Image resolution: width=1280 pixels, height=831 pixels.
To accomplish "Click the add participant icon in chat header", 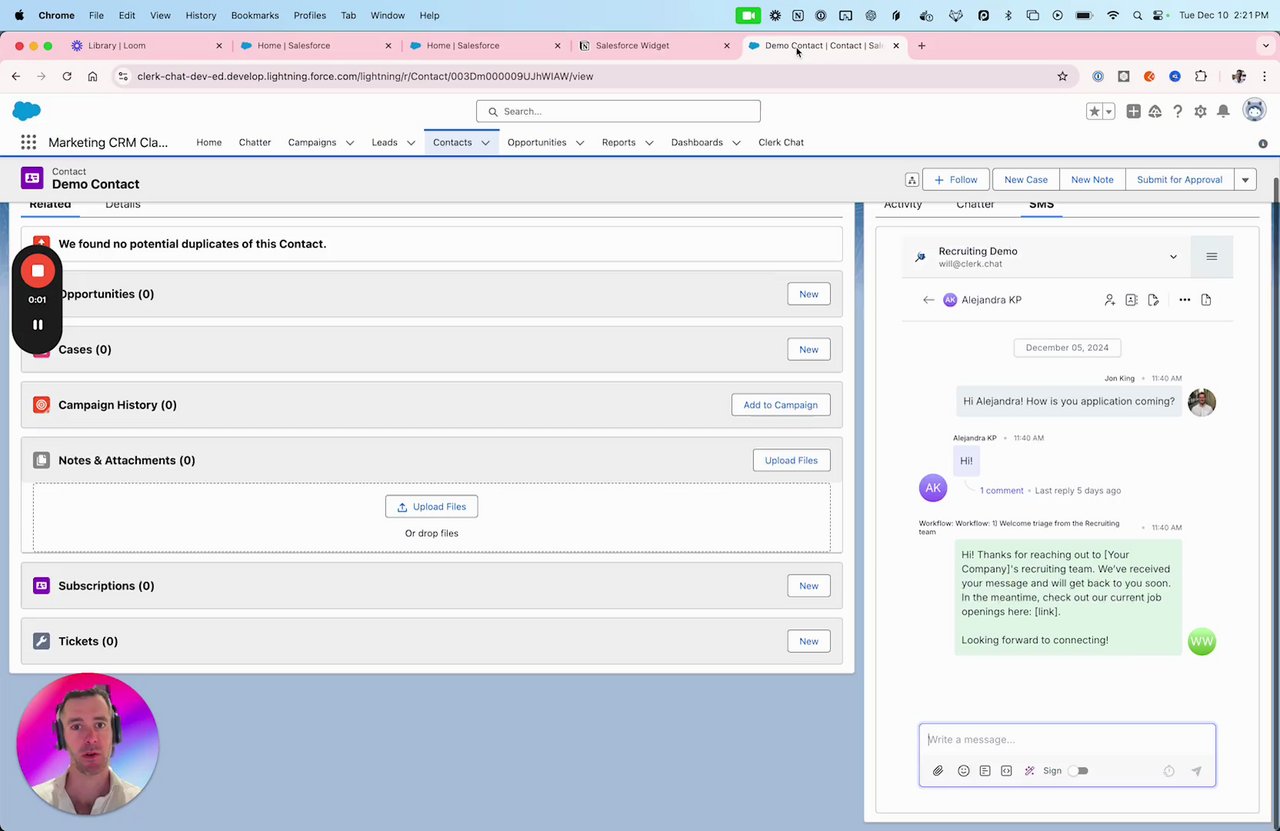I will 1110,300.
